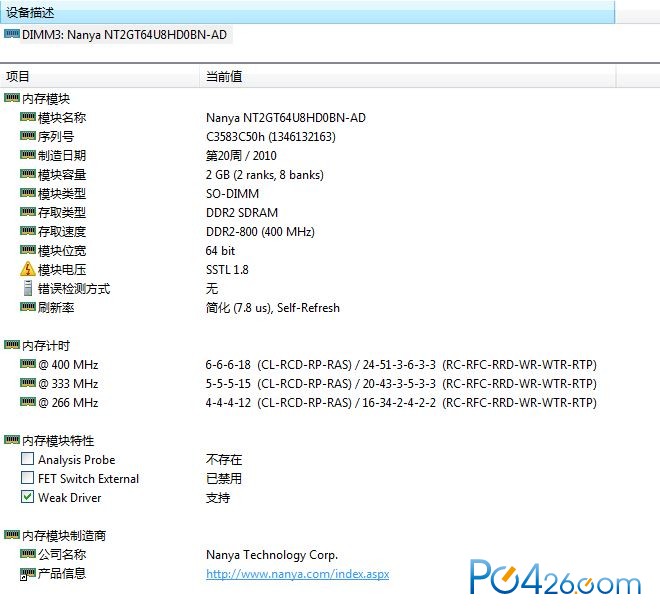
Task: Click the Nanya Technology Corp. value
Action: (x=272, y=554)
